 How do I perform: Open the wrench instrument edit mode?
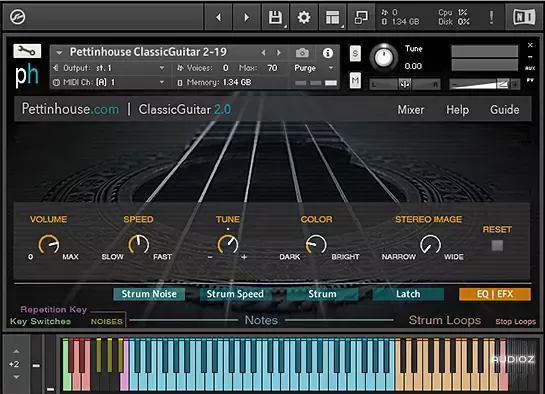click(27, 51)
